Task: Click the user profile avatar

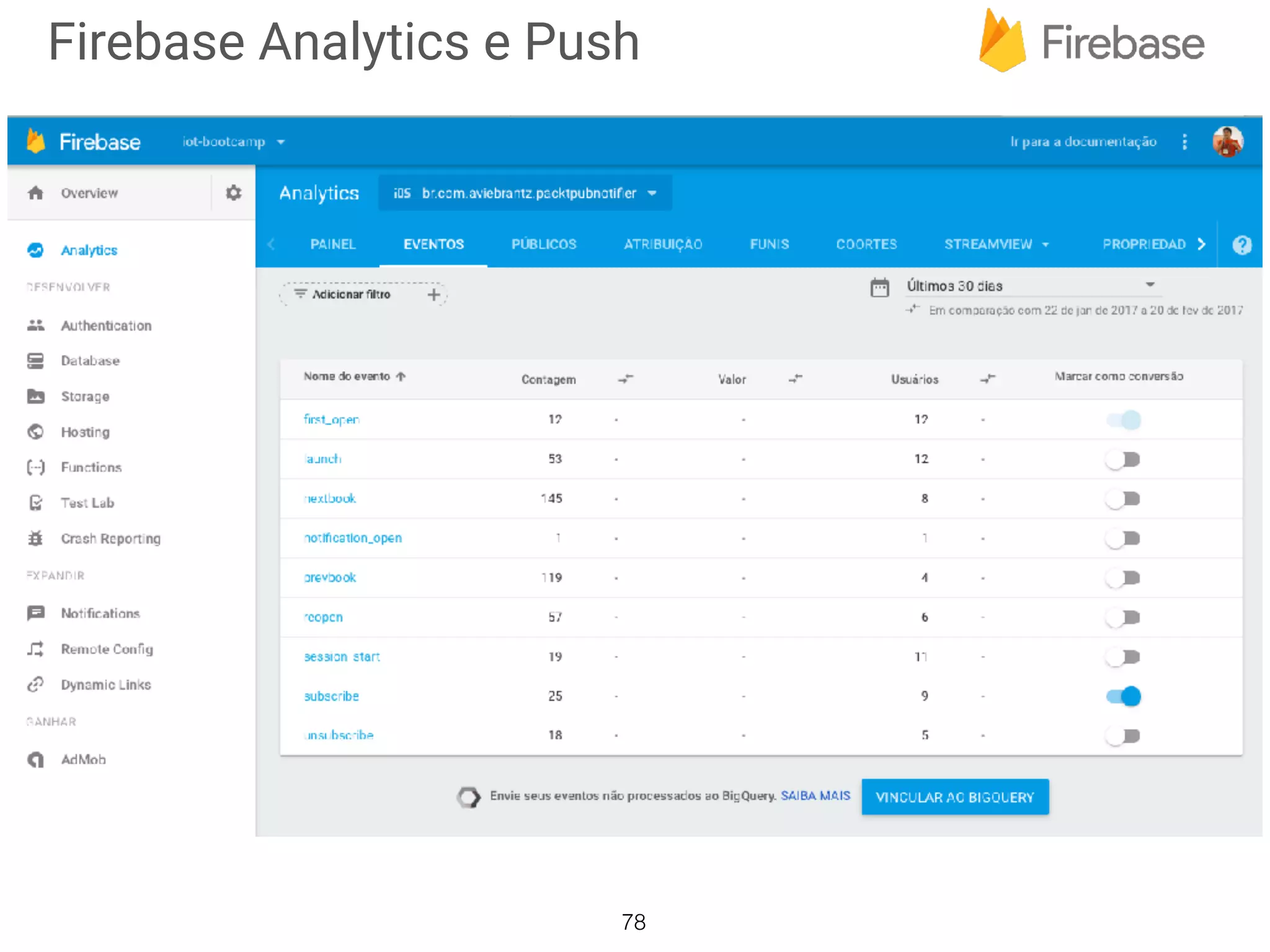Action: pos(1228,141)
